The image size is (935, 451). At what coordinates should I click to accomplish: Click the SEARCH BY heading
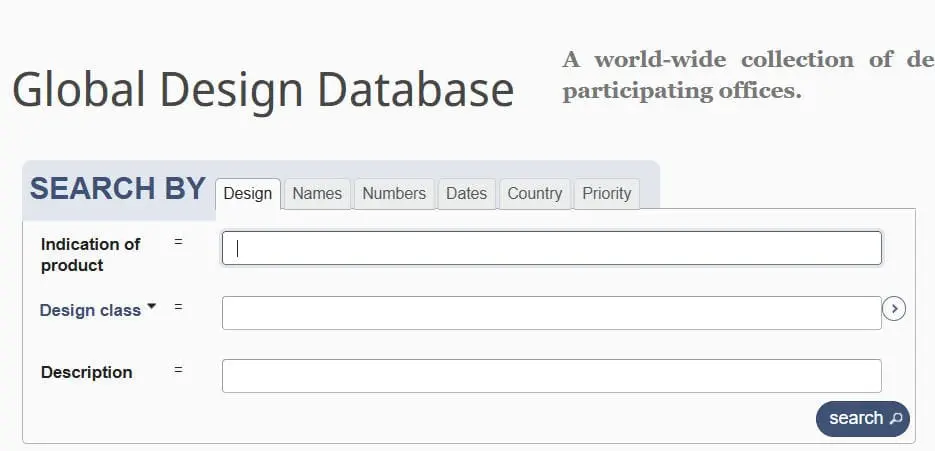click(117, 188)
